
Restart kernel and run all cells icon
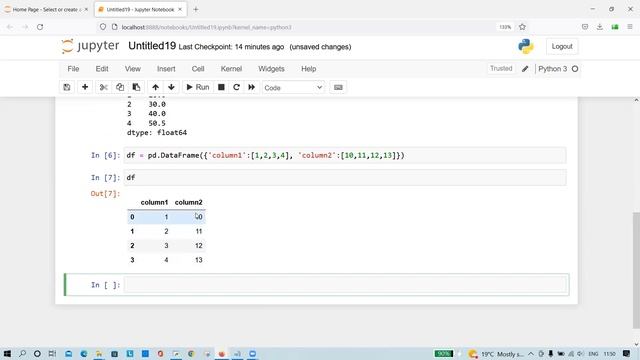(251, 87)
